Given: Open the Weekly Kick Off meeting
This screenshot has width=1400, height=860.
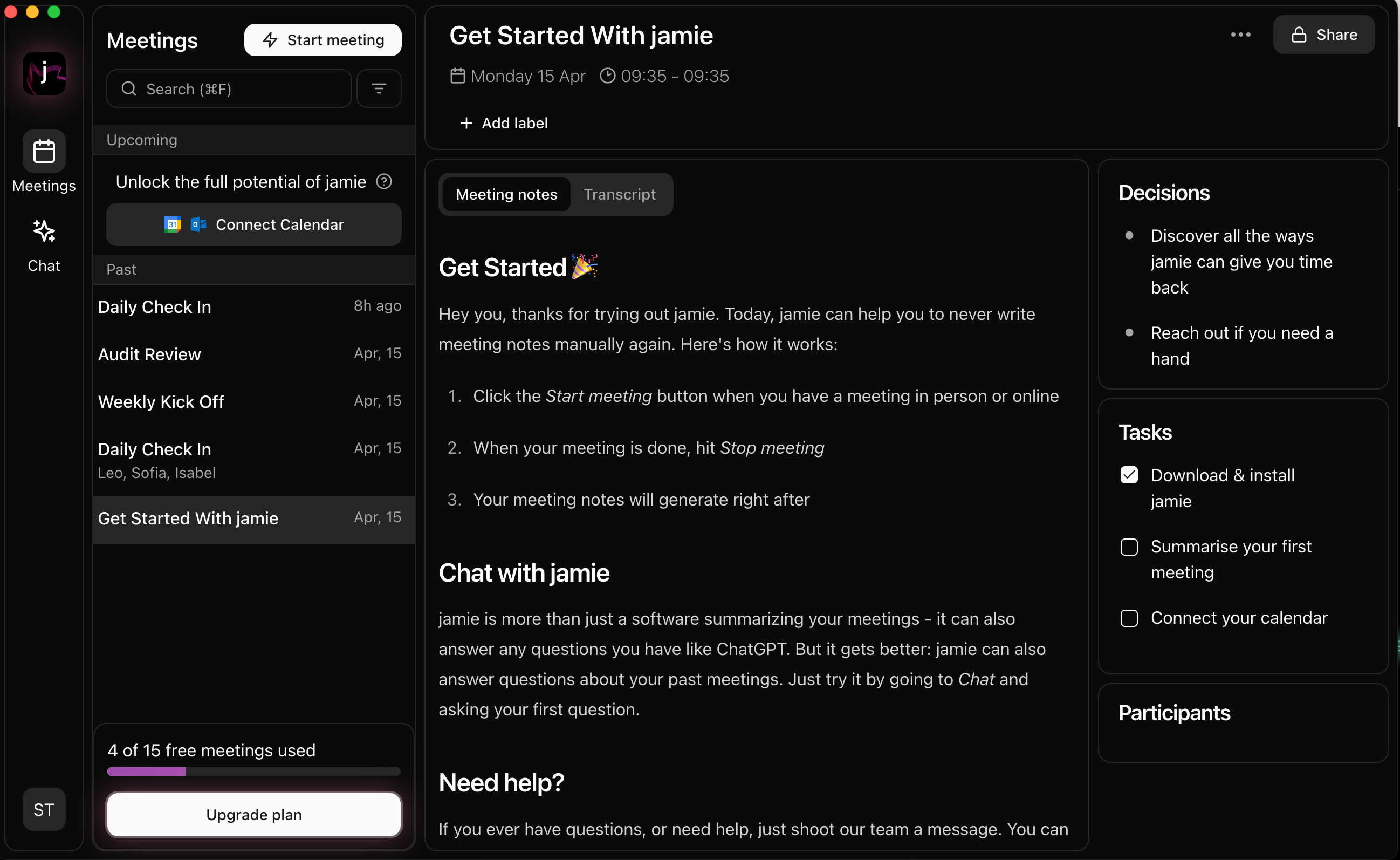Looking at the screenshot, I should (x=253, y=402).
